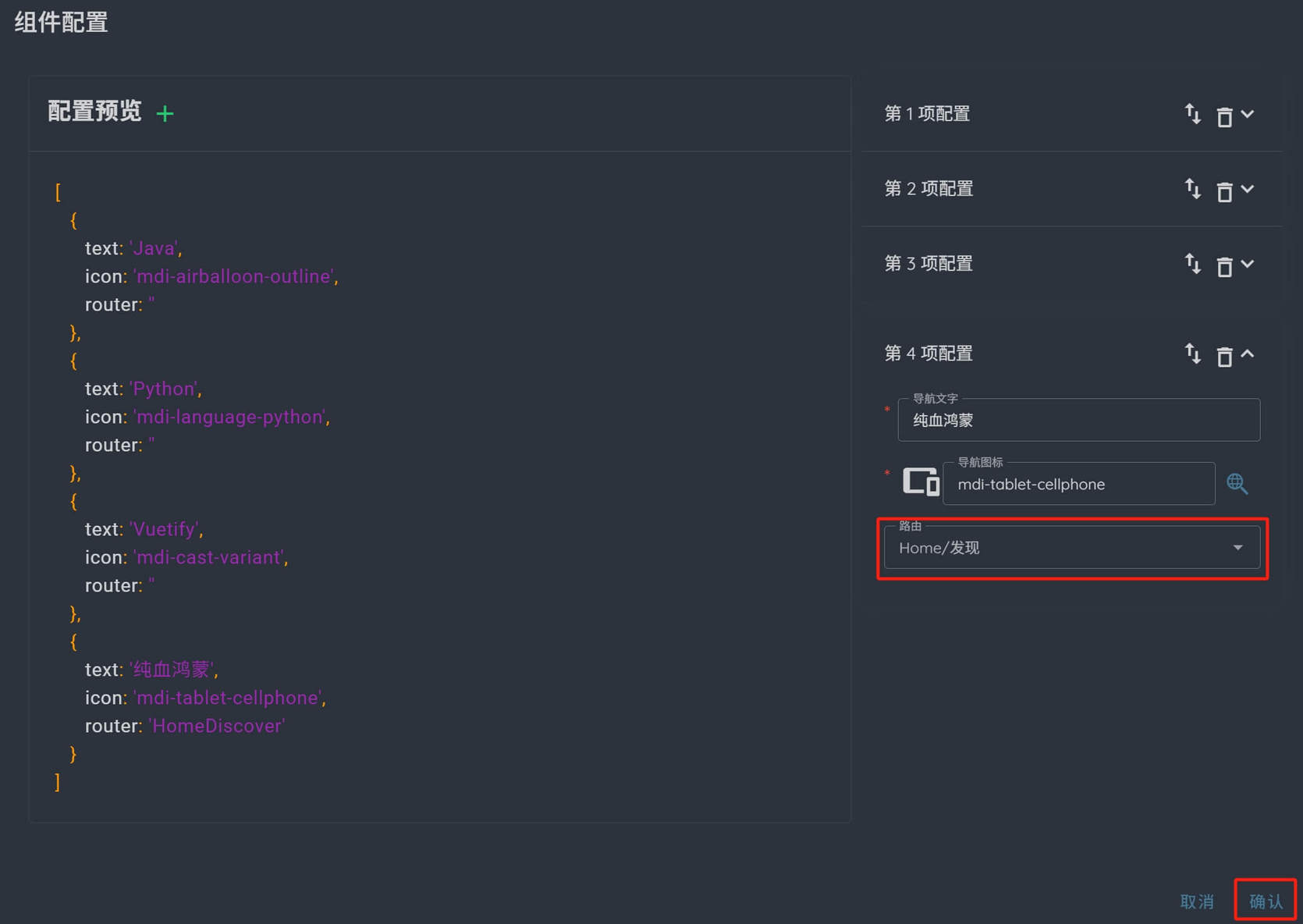The image size is (1303, 924).
Task: Click 'mdi-airballoon-outline' icon value
Action: pos(233,276)
